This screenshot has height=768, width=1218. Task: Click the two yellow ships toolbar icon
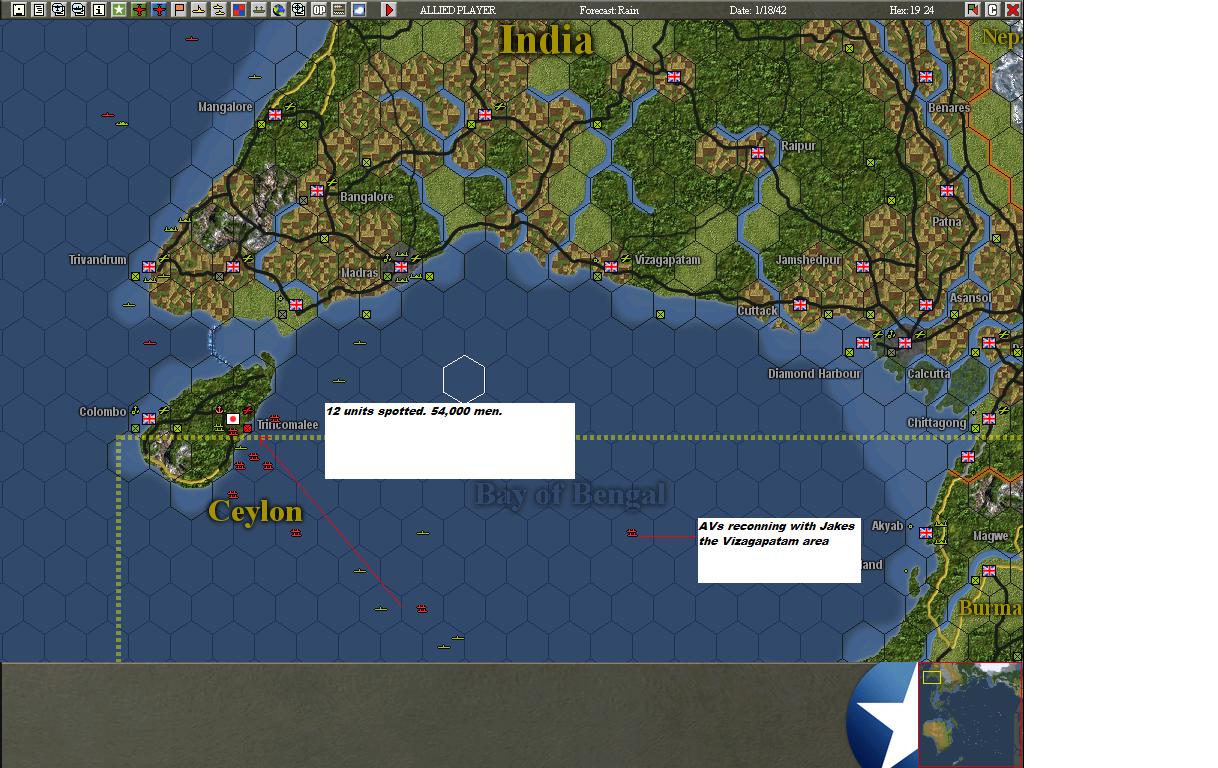point(218,10)
